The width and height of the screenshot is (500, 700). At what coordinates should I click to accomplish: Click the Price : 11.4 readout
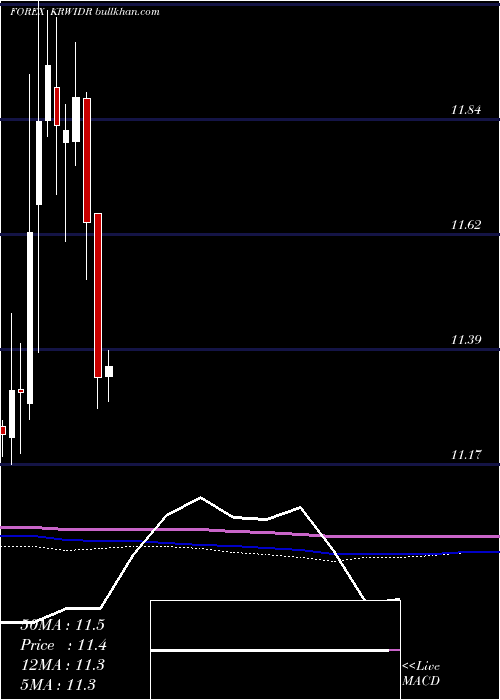coord(63,645)
